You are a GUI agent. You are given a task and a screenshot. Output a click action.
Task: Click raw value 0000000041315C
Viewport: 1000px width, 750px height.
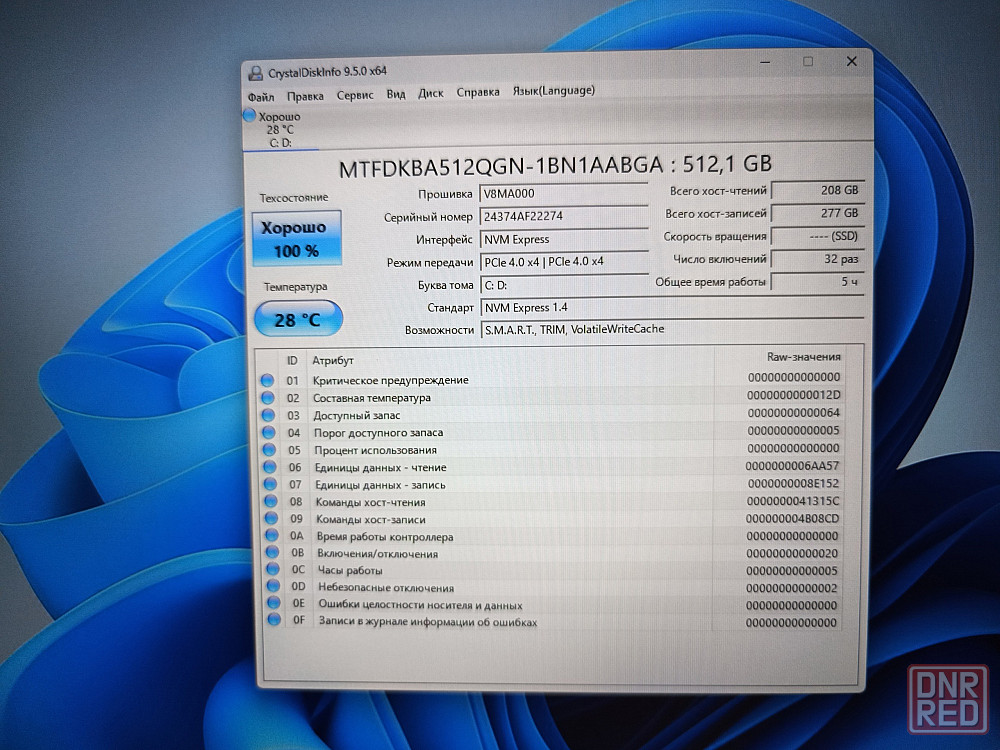[x=793, y=501]
